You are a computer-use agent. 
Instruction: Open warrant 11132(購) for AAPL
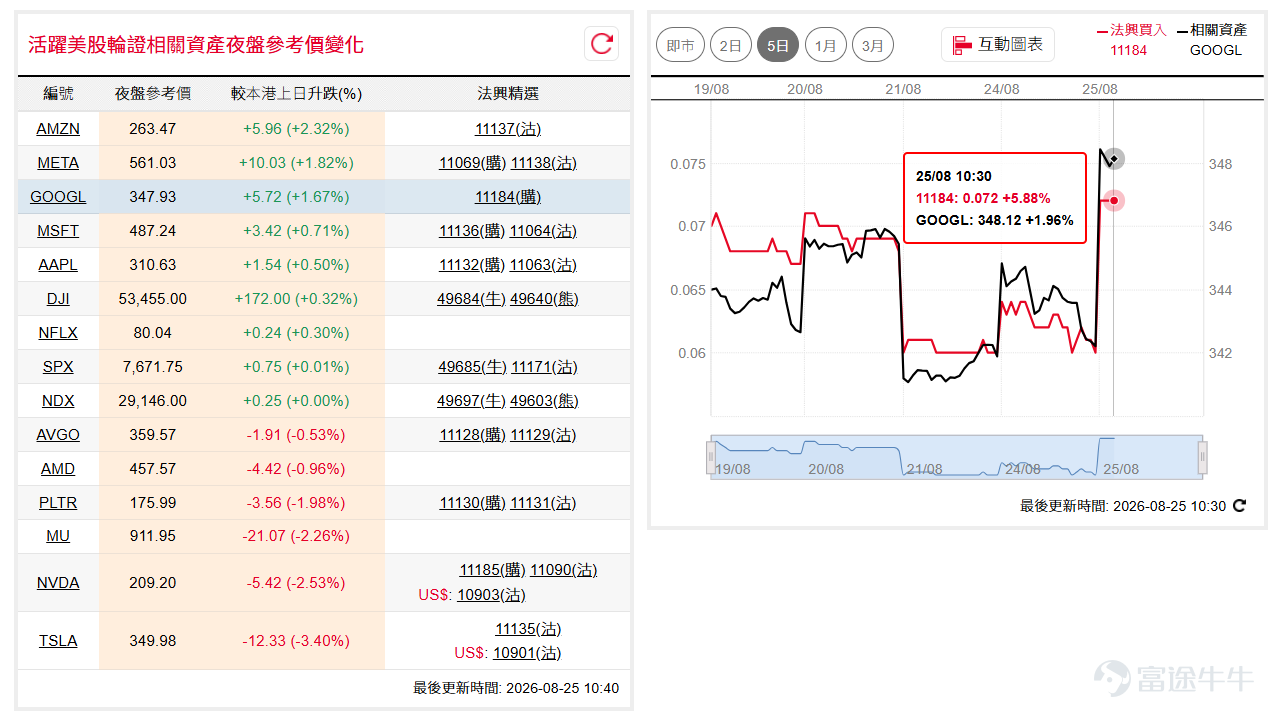click(x=472, y=265)
